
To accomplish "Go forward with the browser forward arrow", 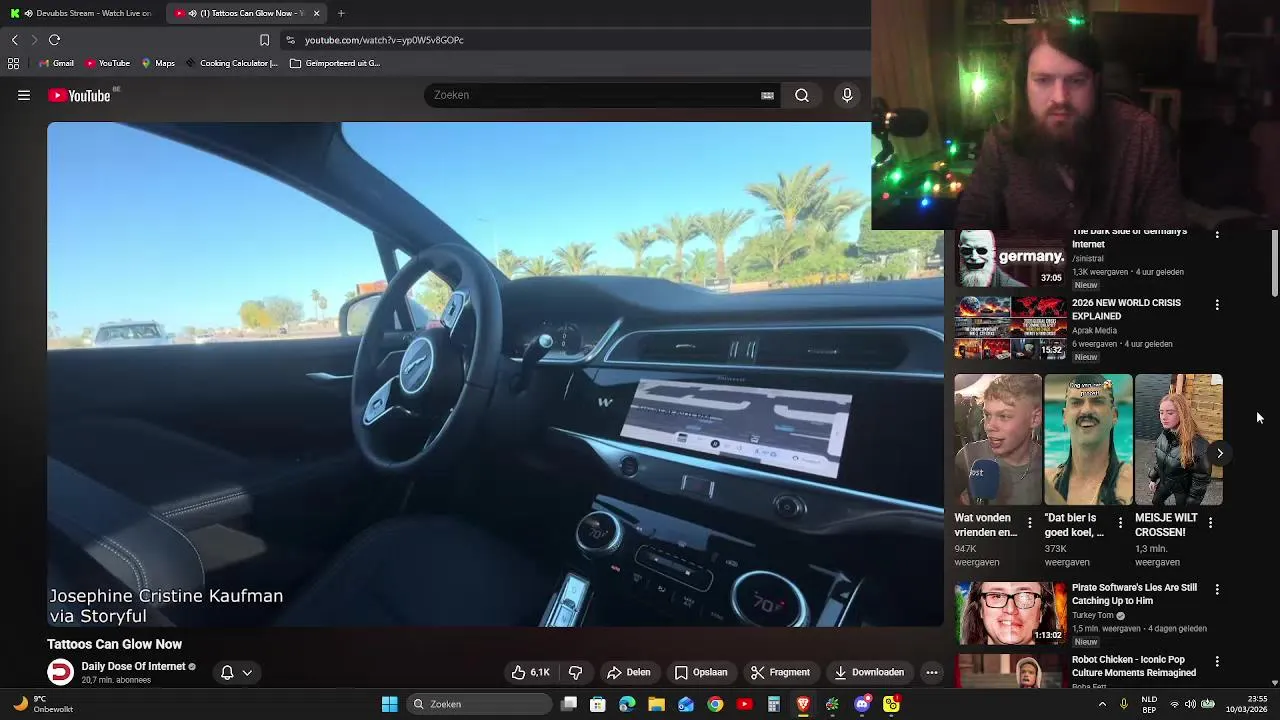I will (34, 40).
